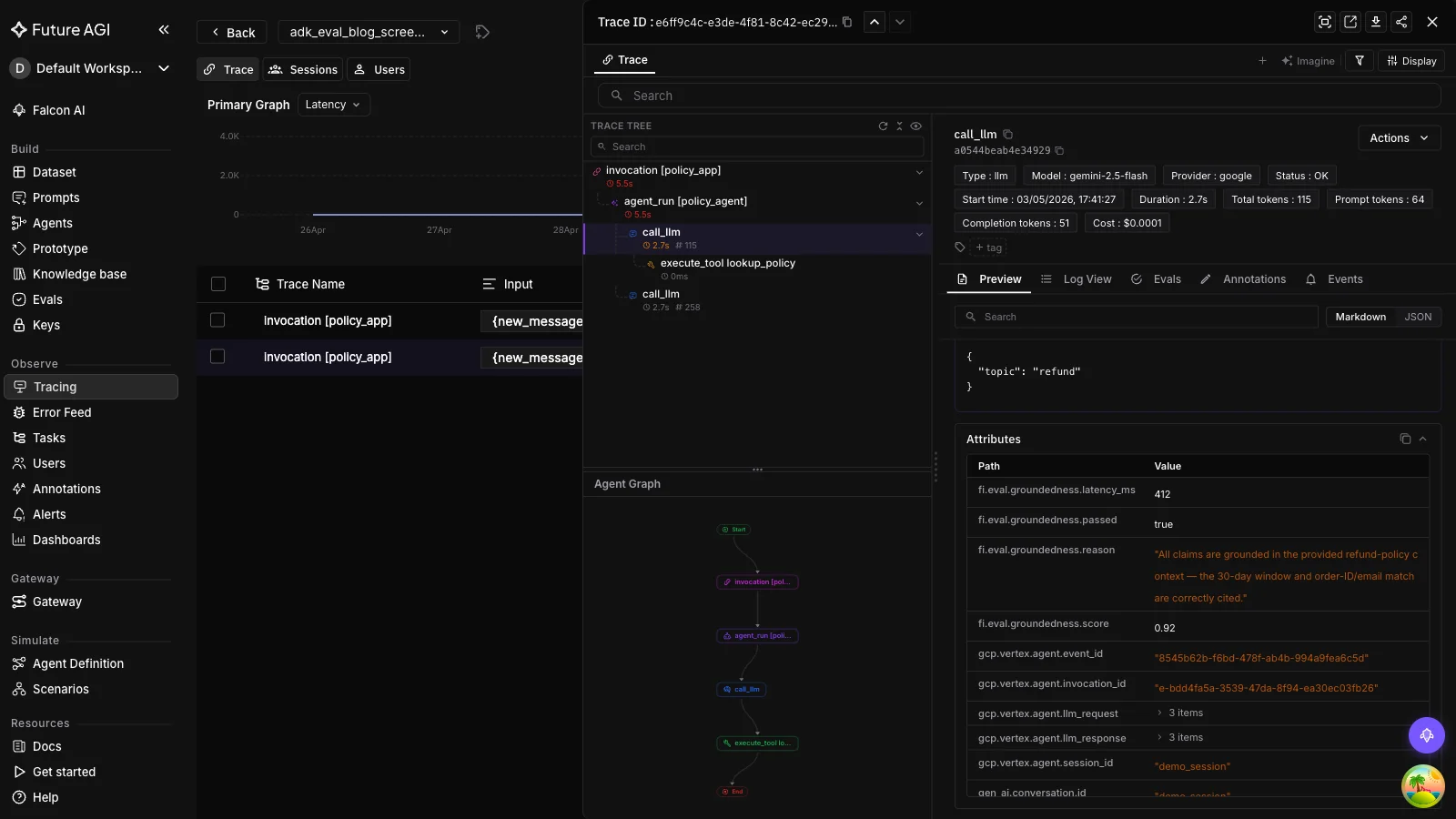Open the purple rocket floating assistant button

coord(1426,735)
